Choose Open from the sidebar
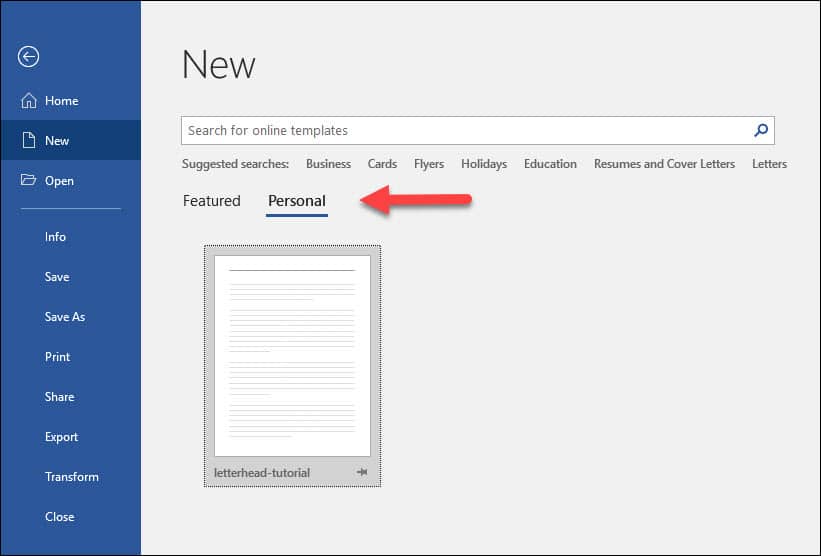 [x=71, y=181]
